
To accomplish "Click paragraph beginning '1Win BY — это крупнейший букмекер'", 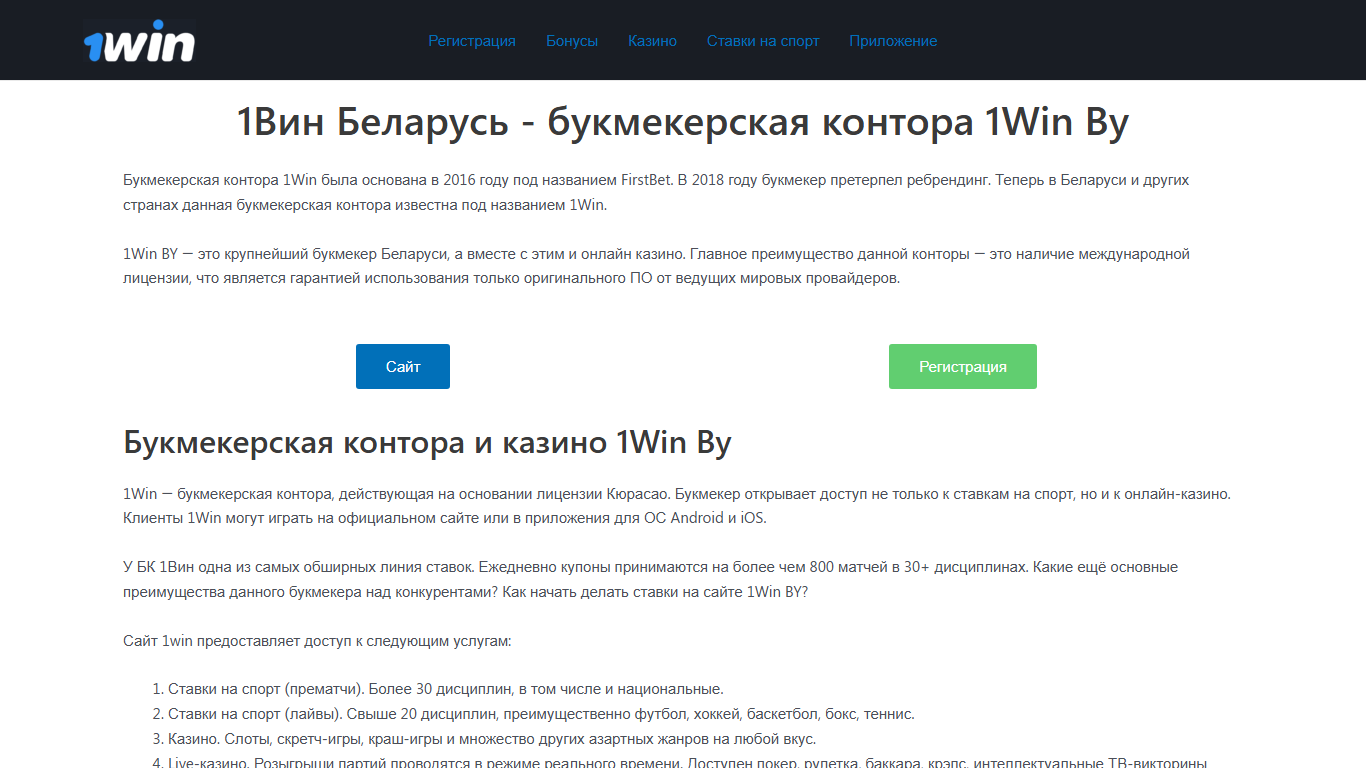I will pos(656,266).
